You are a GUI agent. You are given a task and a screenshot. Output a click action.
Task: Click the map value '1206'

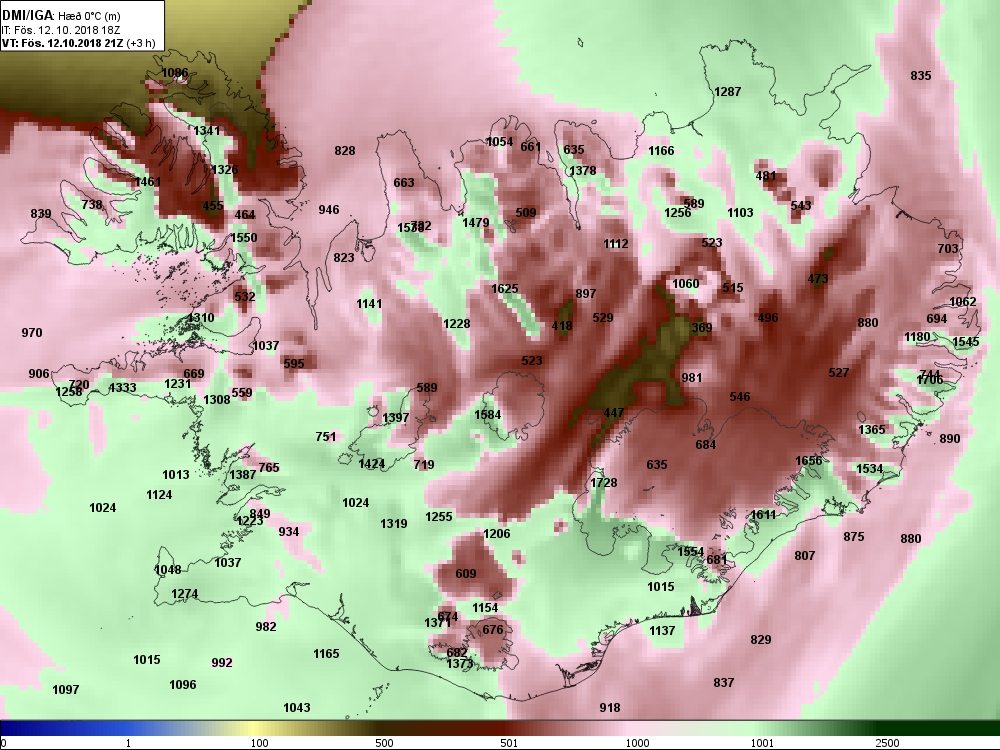[497, 534]
